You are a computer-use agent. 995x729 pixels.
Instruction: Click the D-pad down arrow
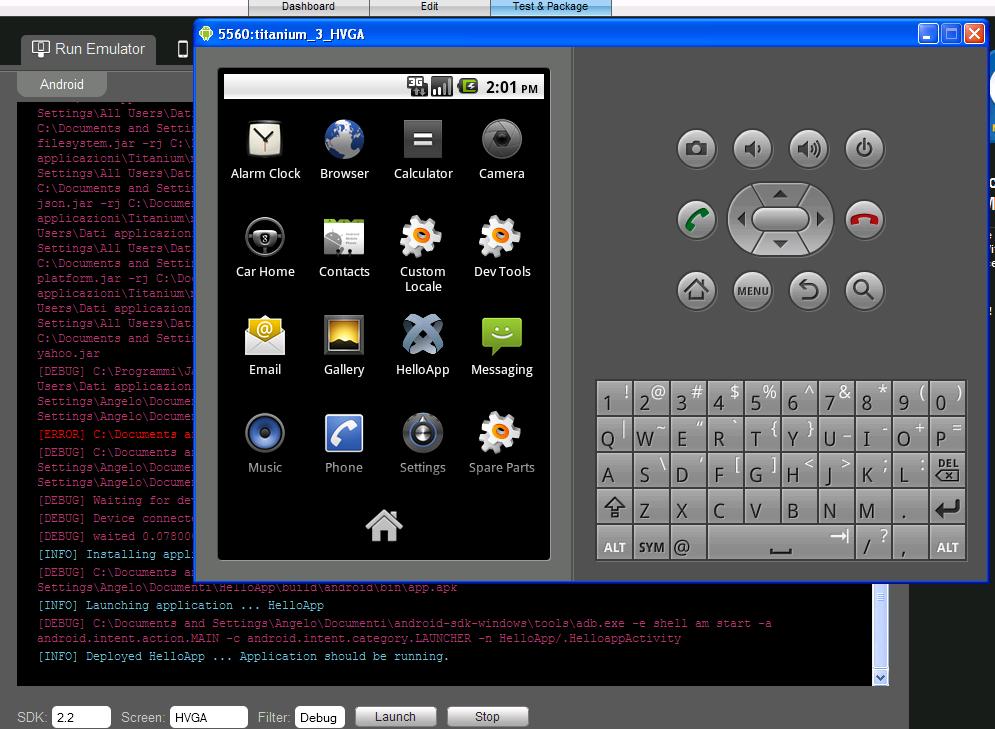[781, 245]
